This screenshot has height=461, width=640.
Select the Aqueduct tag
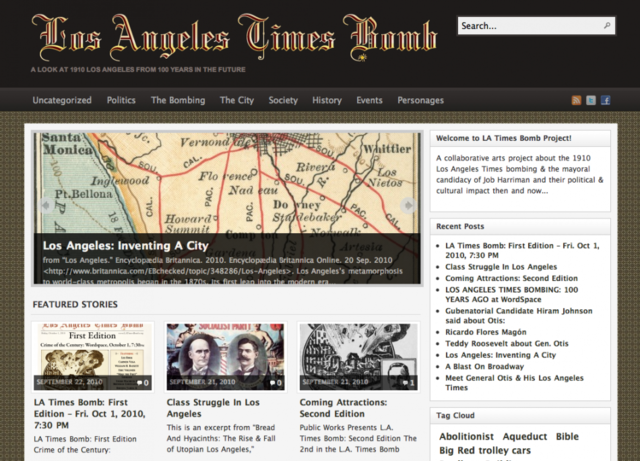pos(524,437)
